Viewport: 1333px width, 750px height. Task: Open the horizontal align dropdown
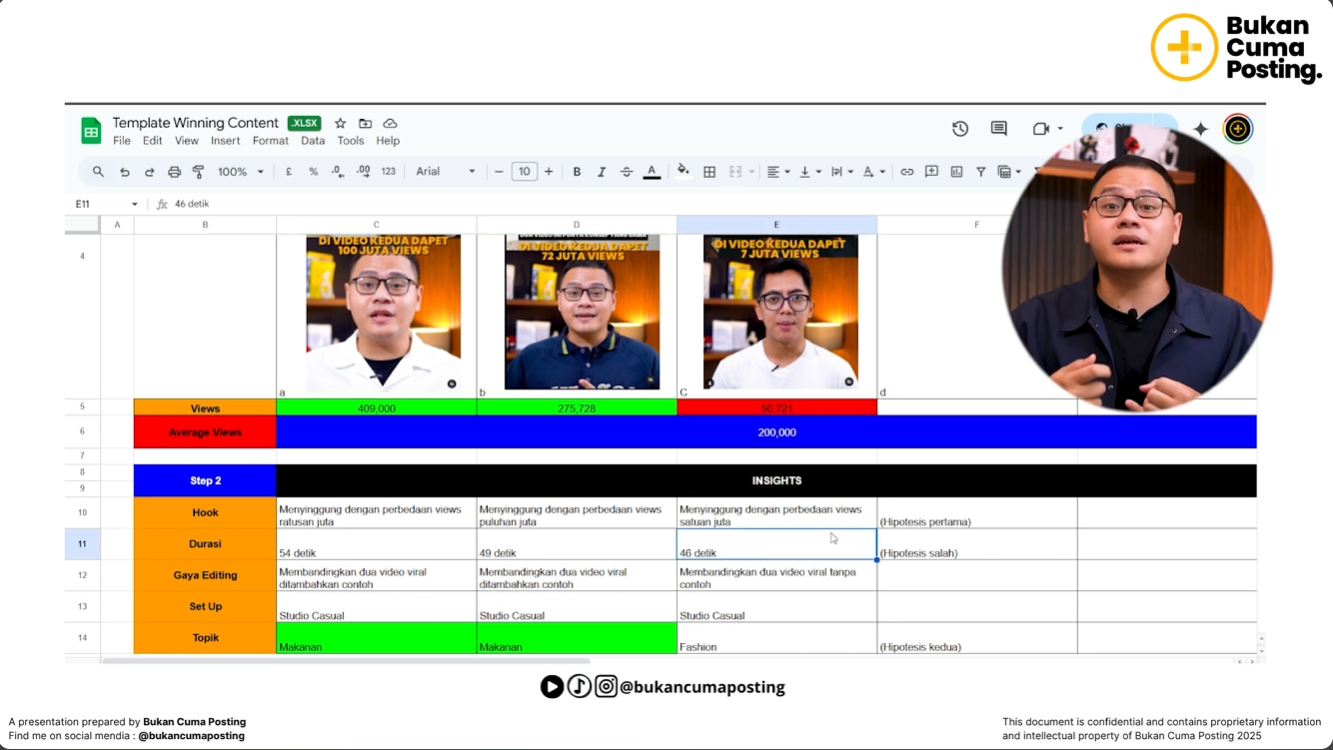pyautogui.click(x=778, y=172)
